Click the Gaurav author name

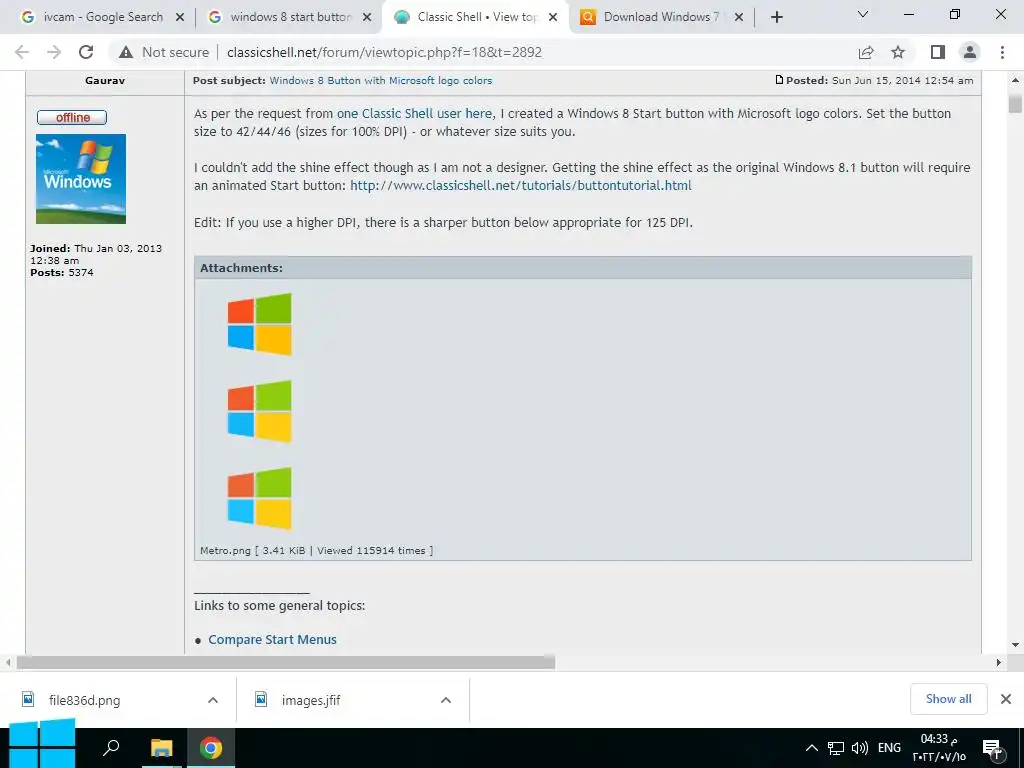point(104,80)
